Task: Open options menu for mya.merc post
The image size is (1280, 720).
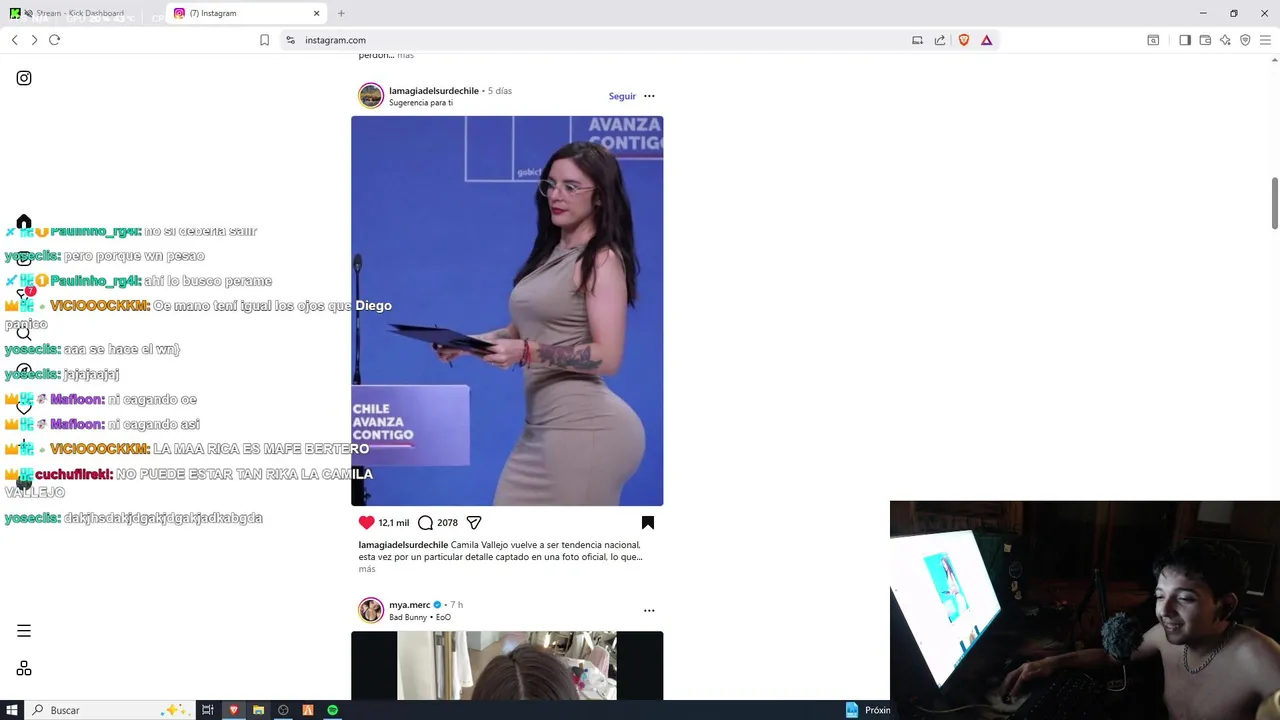Action: click(649, 610)
